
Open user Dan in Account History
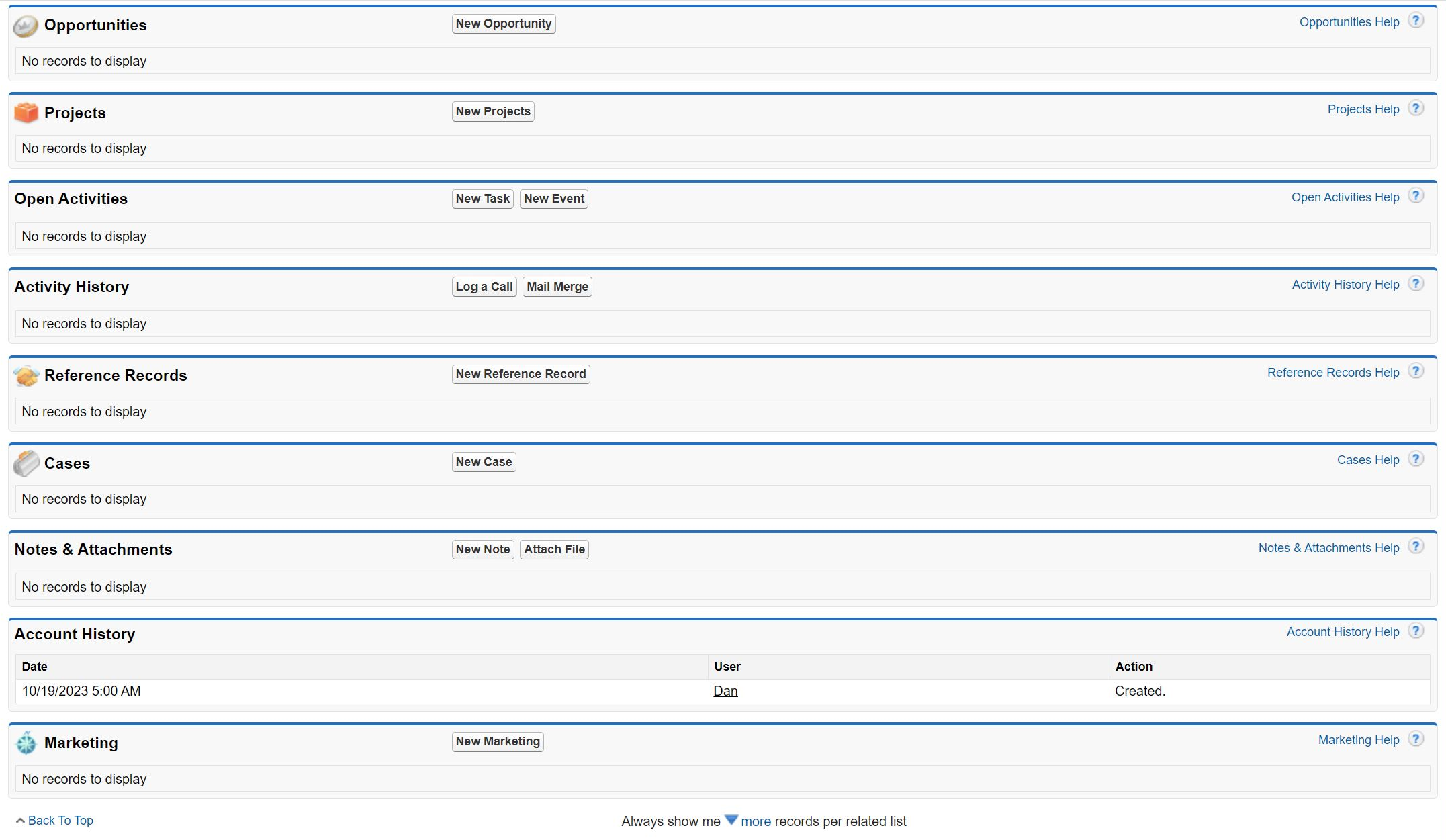[x=725, y=691]
